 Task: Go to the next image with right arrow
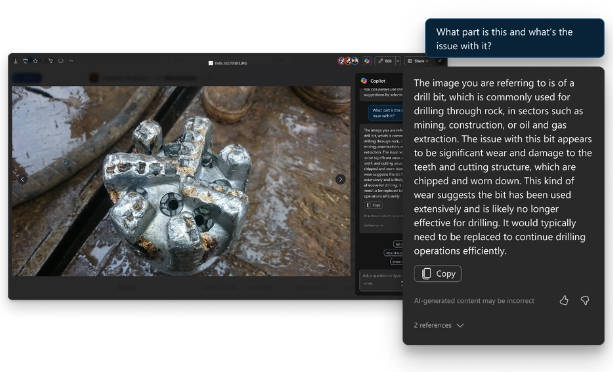[x=340, y=179]
